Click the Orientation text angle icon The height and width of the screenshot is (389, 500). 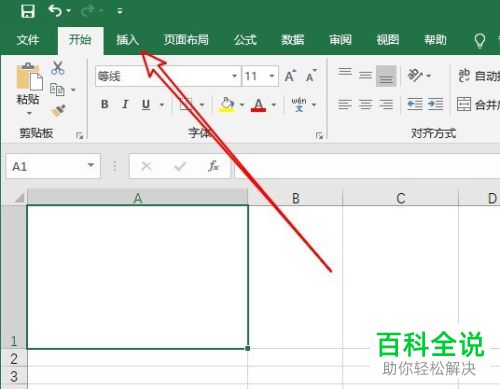pos(415,76)
